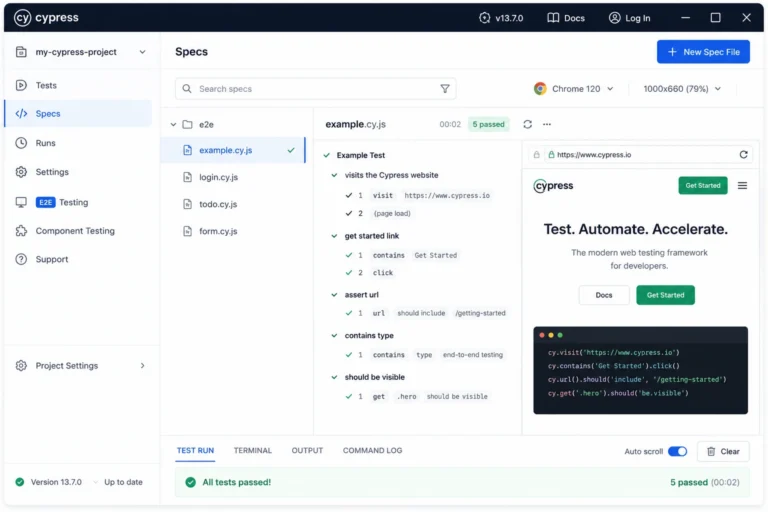This screenshot has width=768, height=512.
Task: Click the lock icon left of the URL bar
Action: [x=537, y=155]
